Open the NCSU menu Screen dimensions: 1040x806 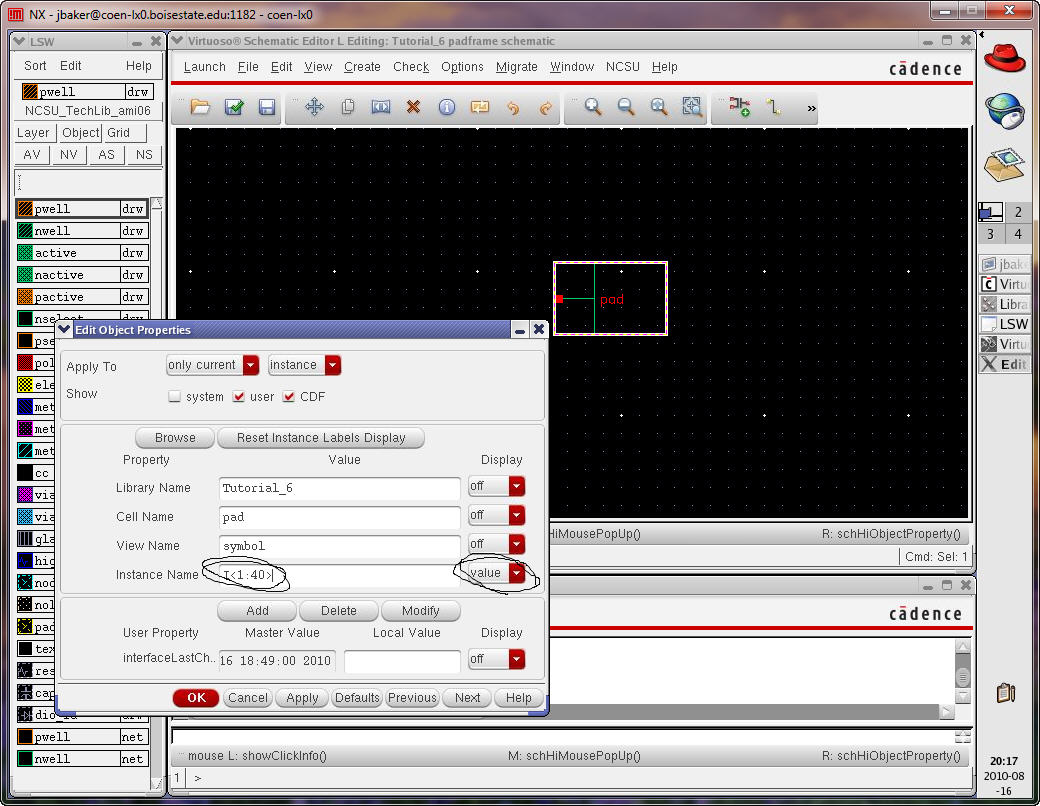pyautogui.click(x=622, y=67)
